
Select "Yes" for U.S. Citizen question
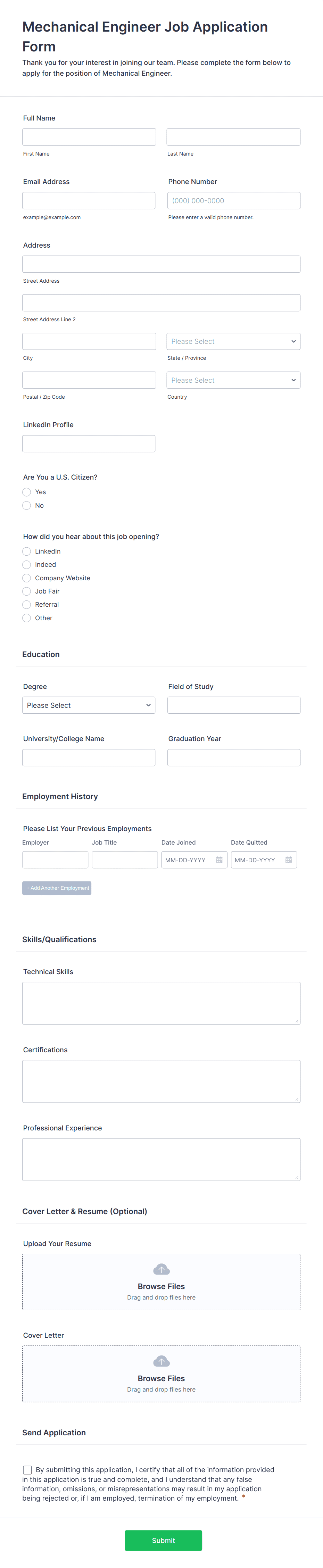click(27, 492)
